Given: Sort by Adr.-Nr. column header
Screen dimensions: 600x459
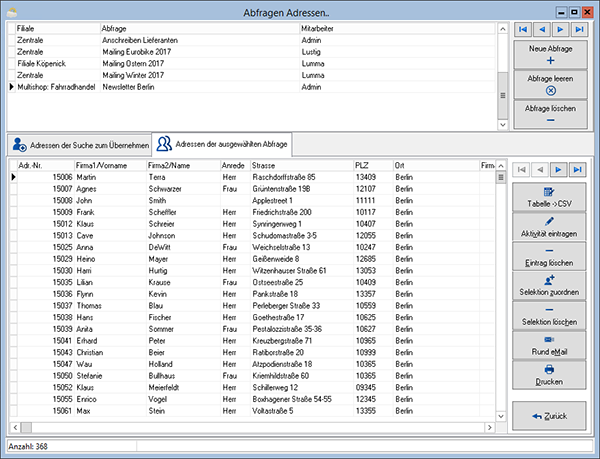Looking at the screenshot, I should pos(46,165).
